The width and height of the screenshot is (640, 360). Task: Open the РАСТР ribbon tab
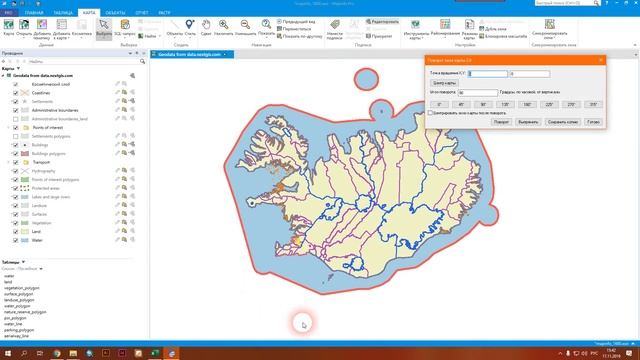[x=164, y=13]
